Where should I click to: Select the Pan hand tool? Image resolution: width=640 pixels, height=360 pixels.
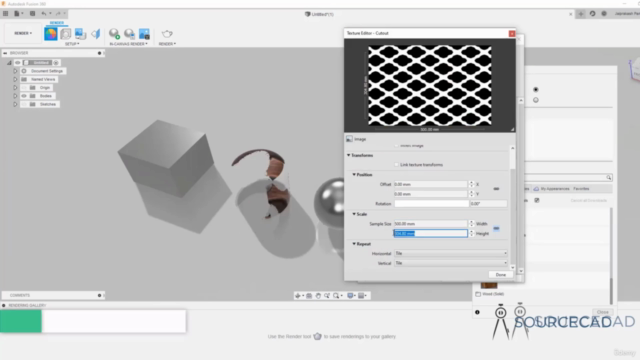[318, 296]
